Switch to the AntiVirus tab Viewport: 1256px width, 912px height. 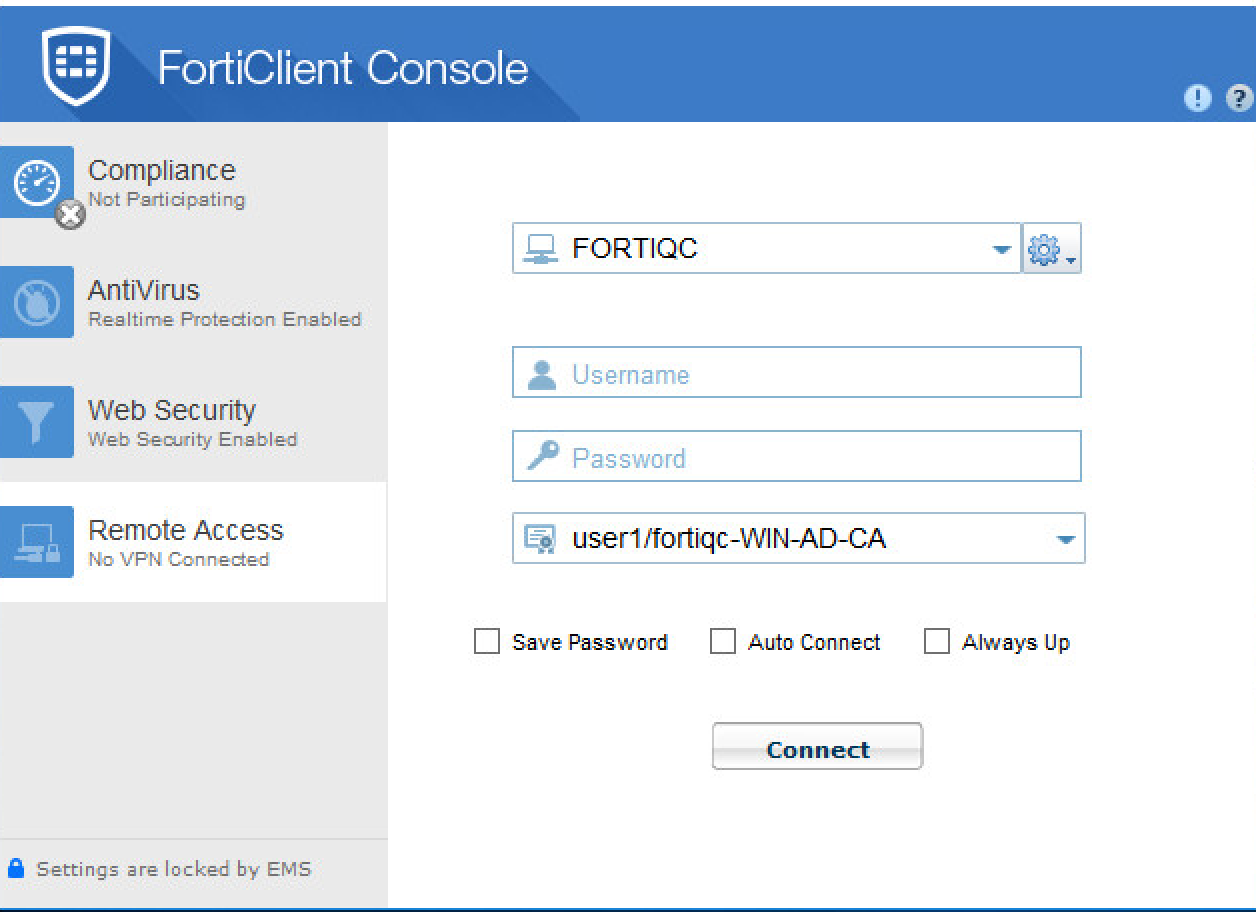(224, 302)
